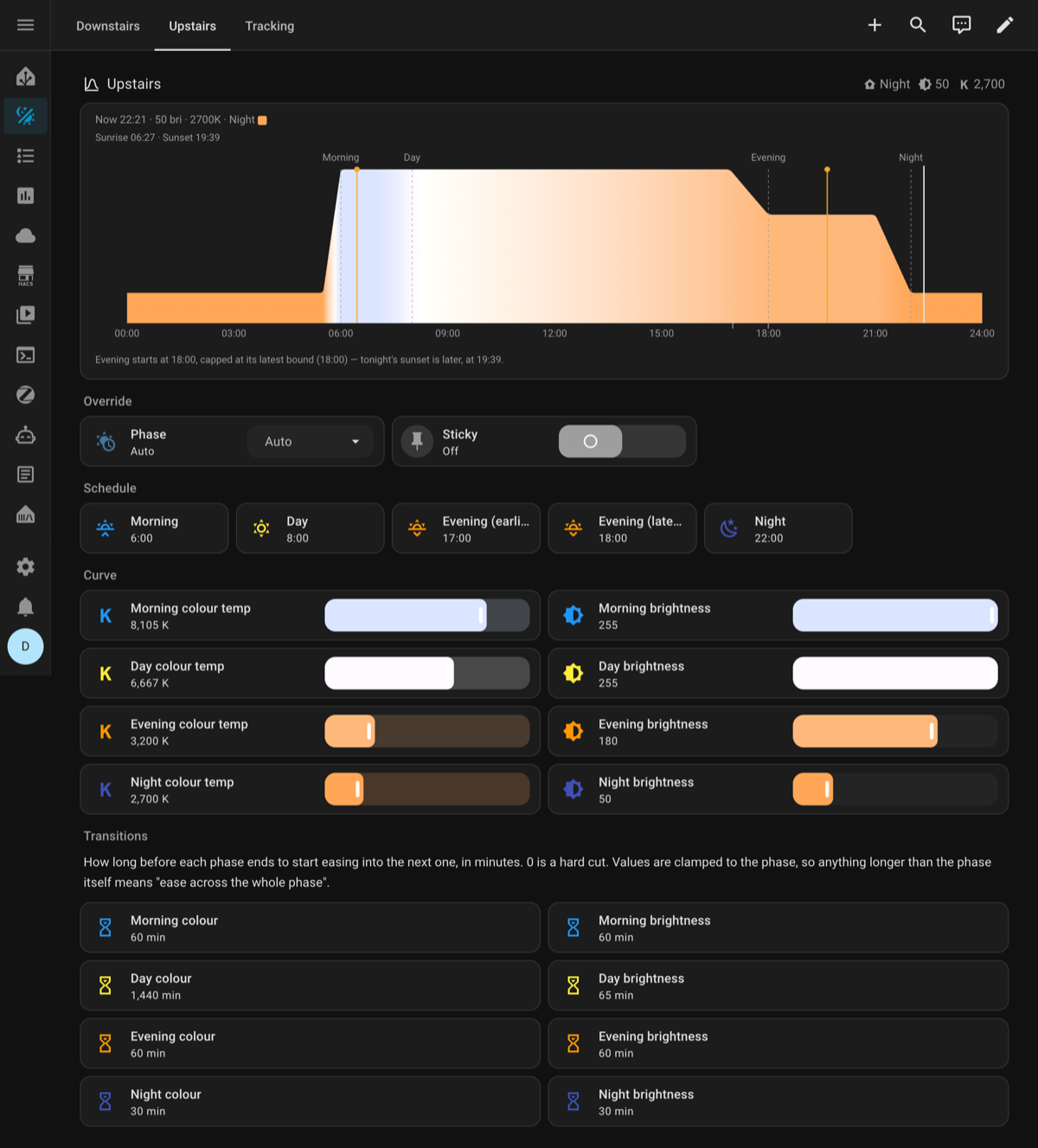Open search using magnifier icon

pos(918,25)
